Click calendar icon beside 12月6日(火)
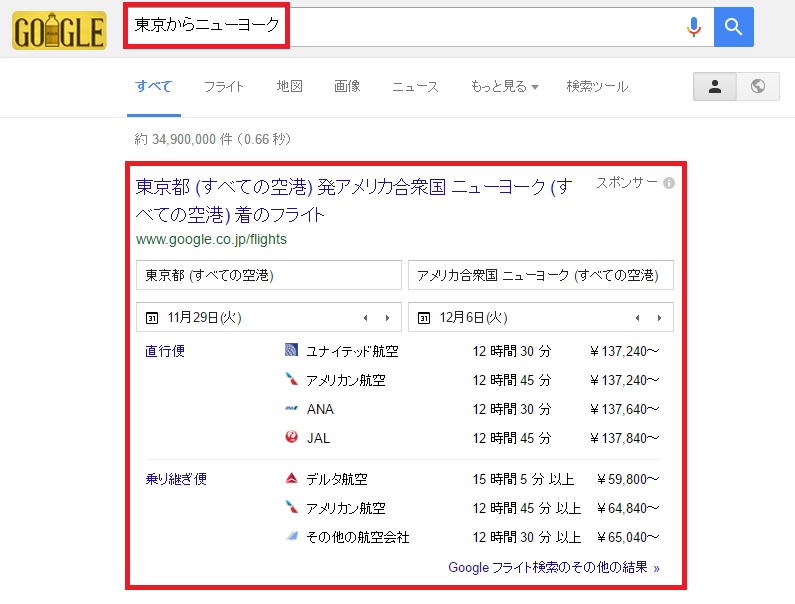 pos(424,318)
